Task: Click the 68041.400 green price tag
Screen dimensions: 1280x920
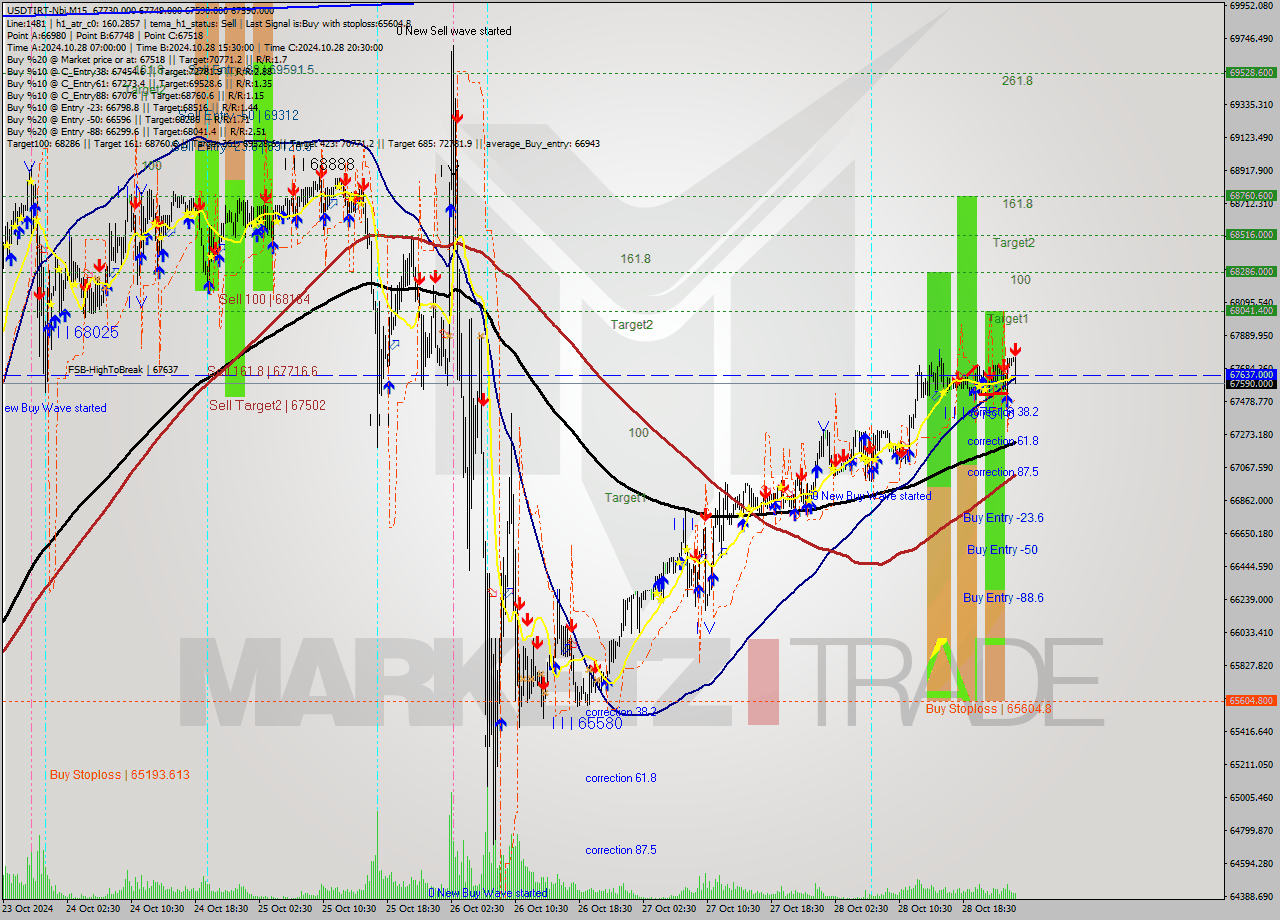Action: click(1250, 310)
